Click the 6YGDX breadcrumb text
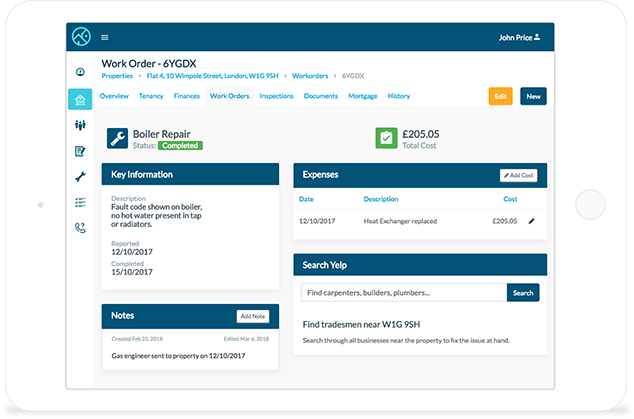Image resolution: width=634 pixels, height=419 pixels. tap(353, 76)
